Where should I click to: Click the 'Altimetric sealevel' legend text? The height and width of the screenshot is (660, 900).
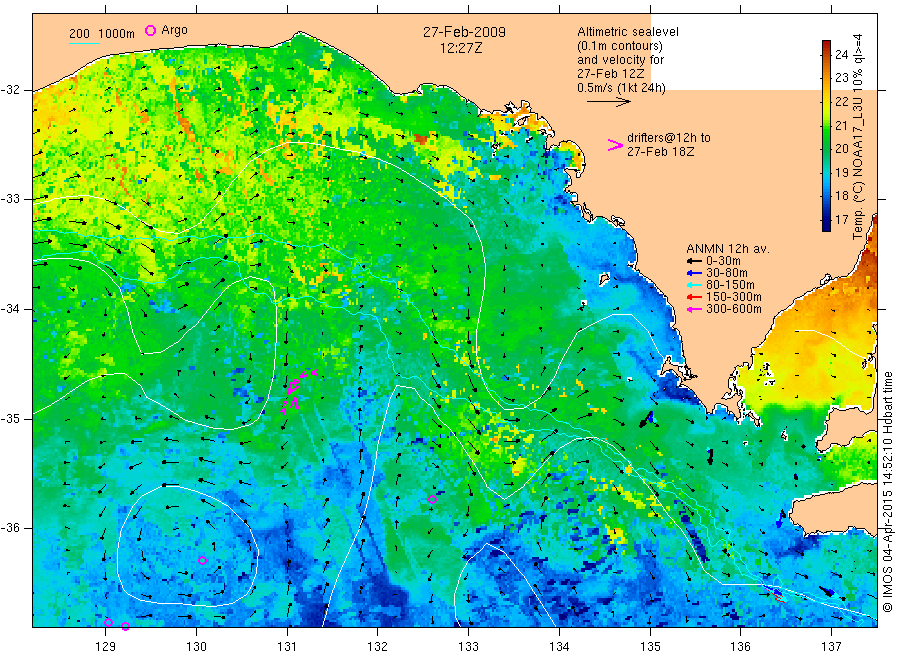coord(628,32)
